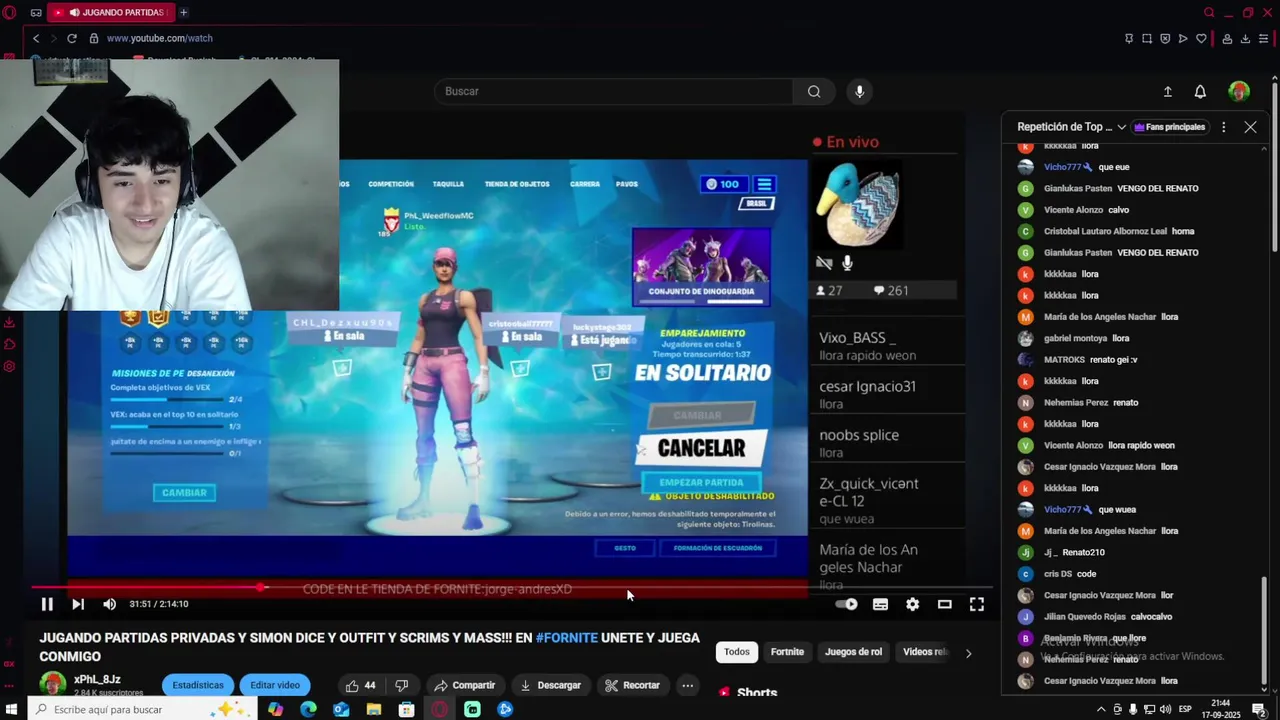Open the Windows Start menu
This screenshot has width=1280, height=720.
click(12, 709)
